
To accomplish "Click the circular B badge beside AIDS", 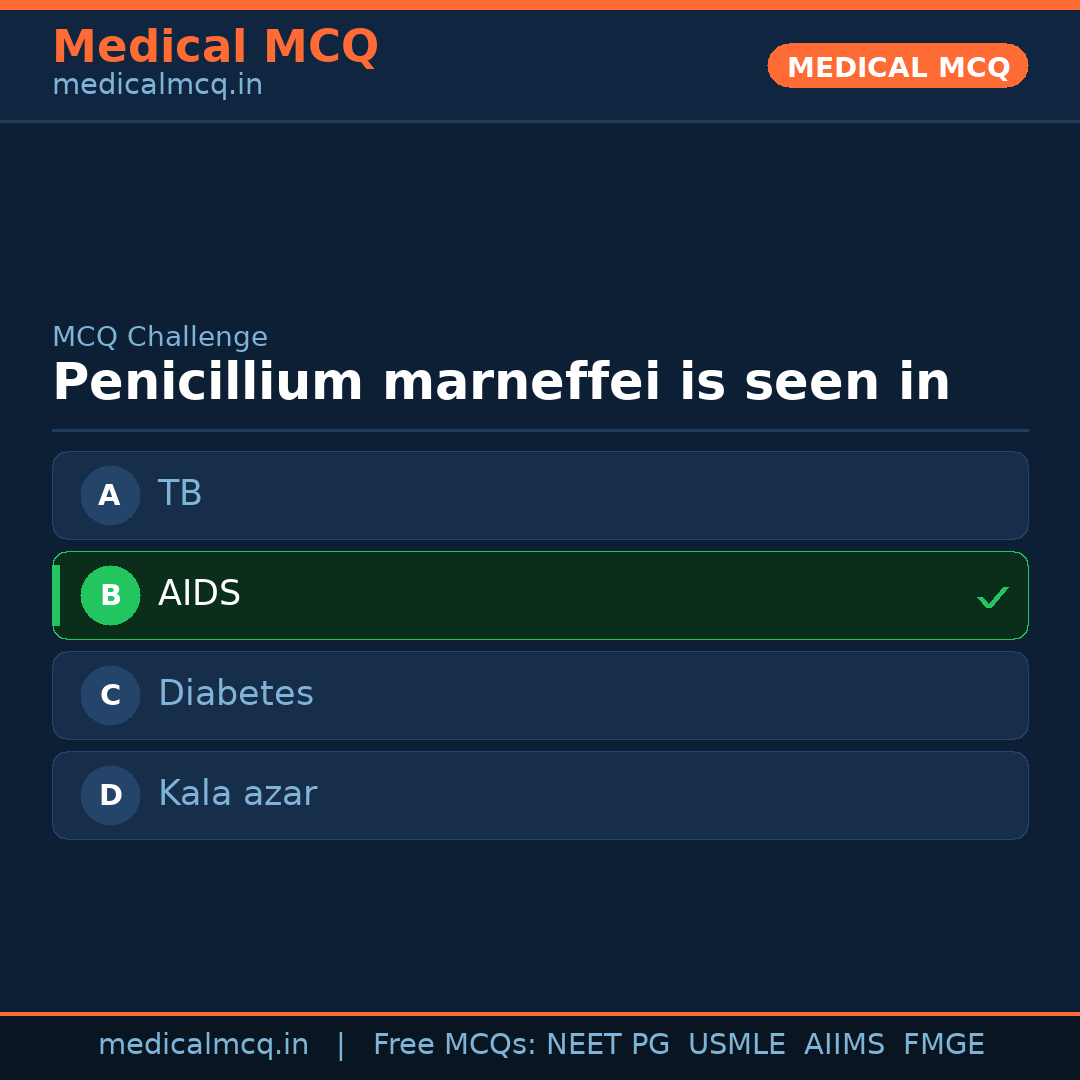I will pyautogui.click(x=110, y=595).
